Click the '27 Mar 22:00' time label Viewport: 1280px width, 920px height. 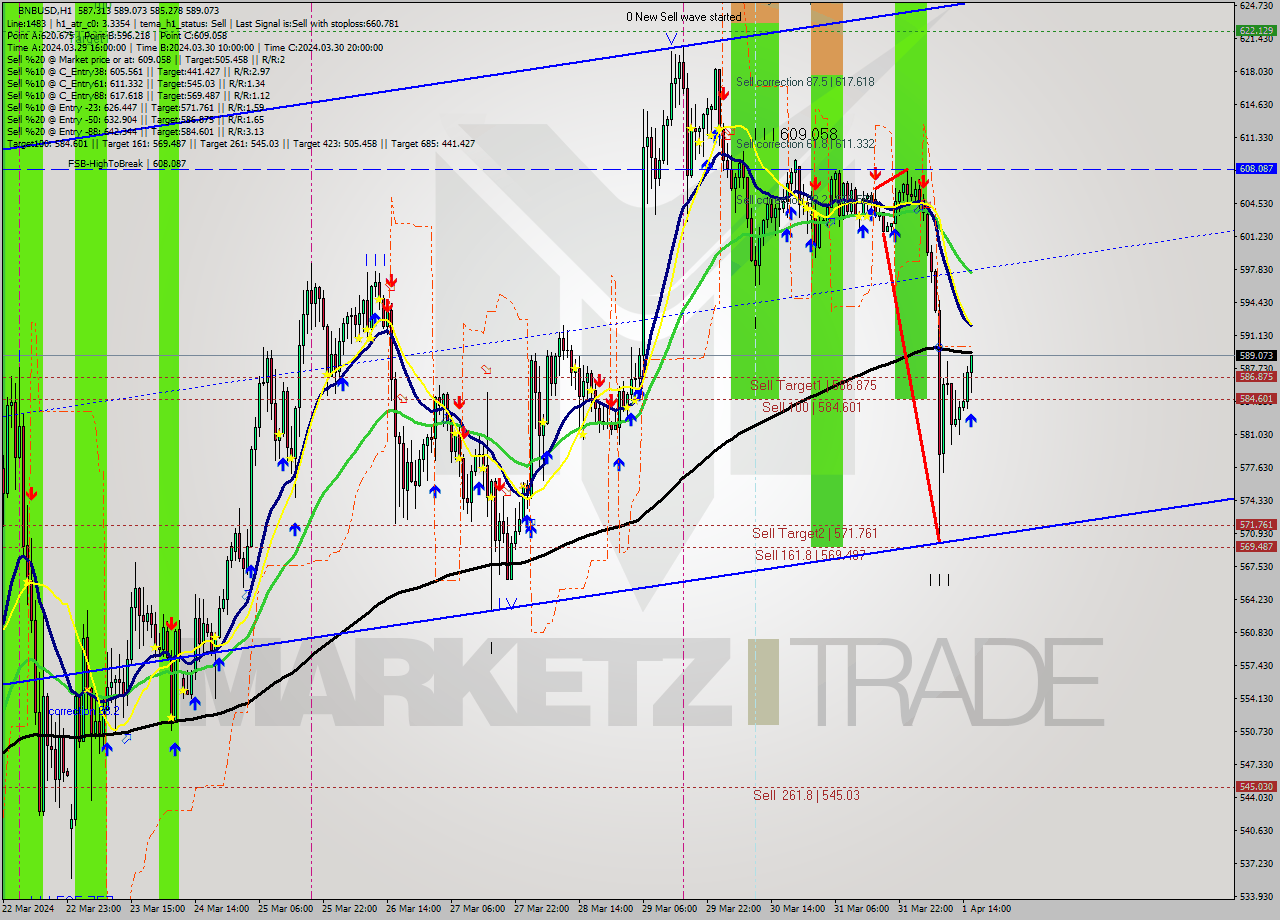541,909
